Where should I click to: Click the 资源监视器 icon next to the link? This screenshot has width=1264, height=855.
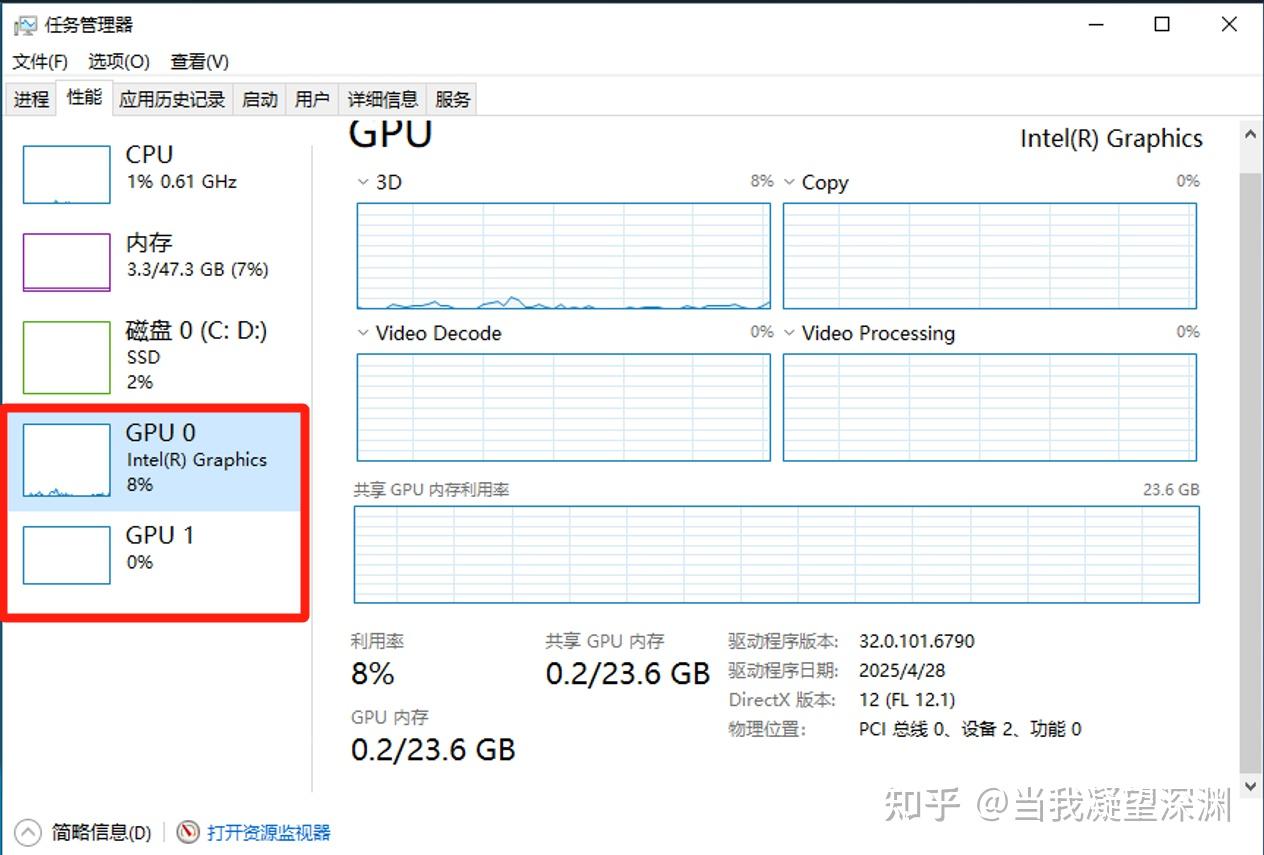[186, 832]
